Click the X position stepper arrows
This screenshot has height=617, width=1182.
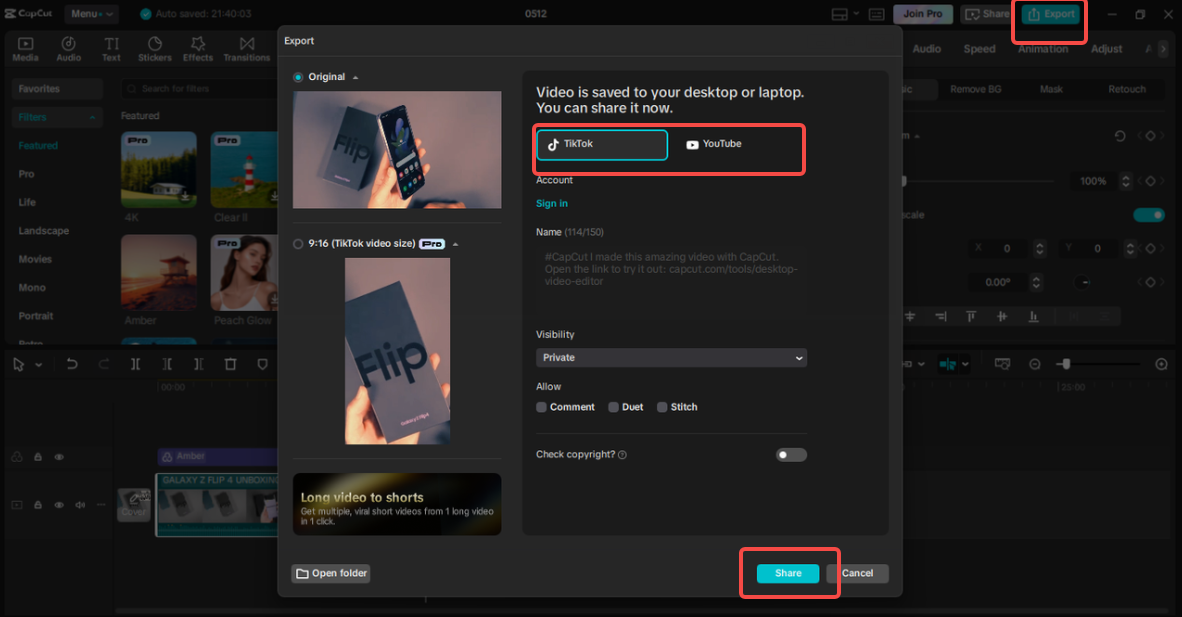coord(1040,248)
